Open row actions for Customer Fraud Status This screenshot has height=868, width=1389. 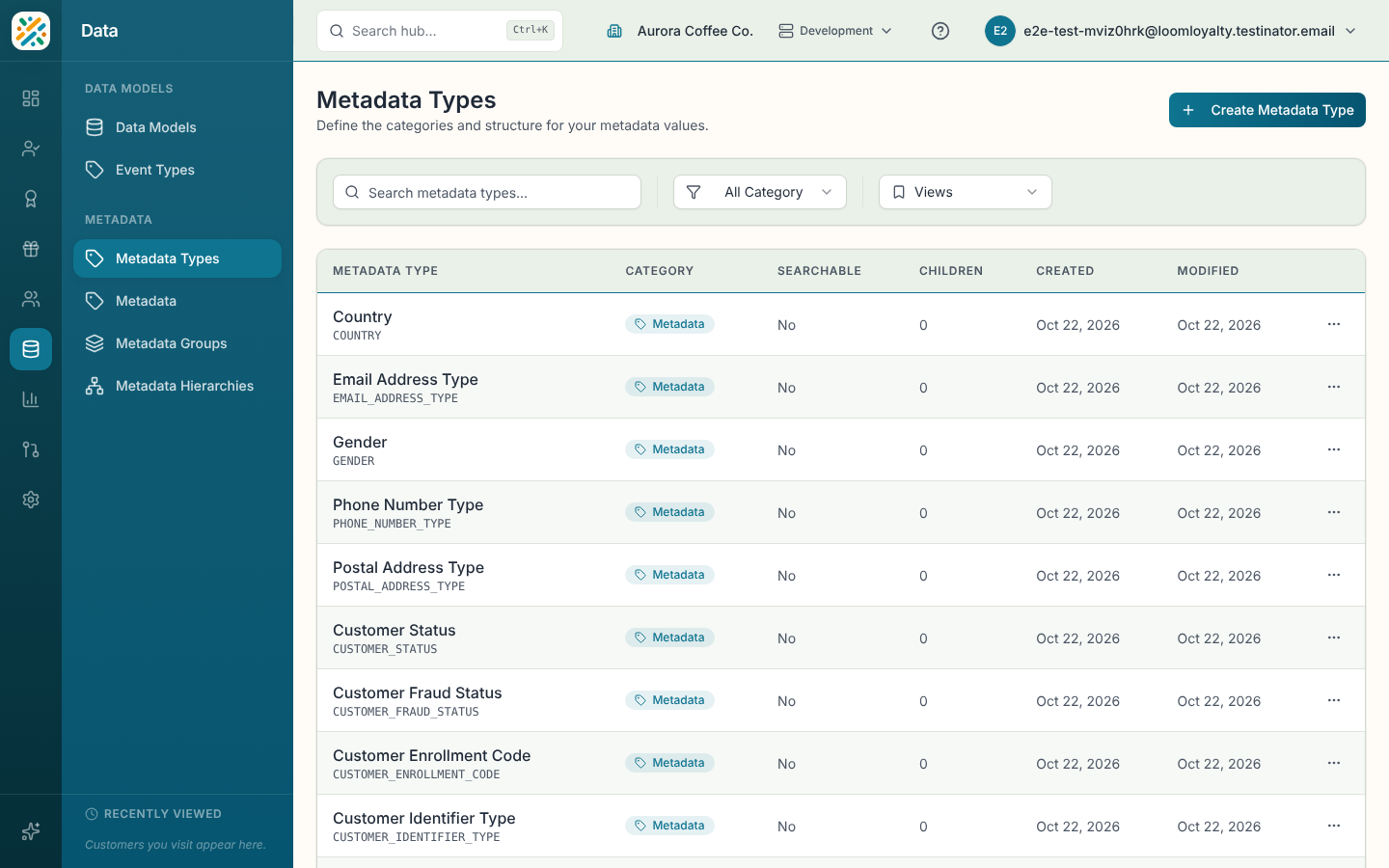point(1334,700)
